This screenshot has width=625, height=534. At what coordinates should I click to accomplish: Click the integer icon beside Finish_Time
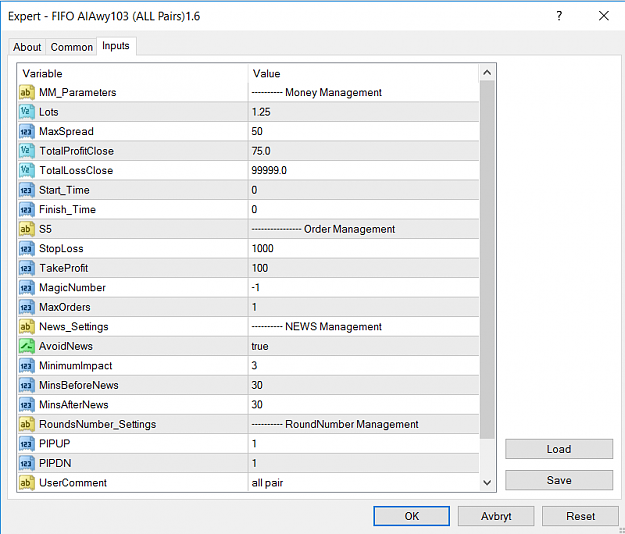pos(26,210)
